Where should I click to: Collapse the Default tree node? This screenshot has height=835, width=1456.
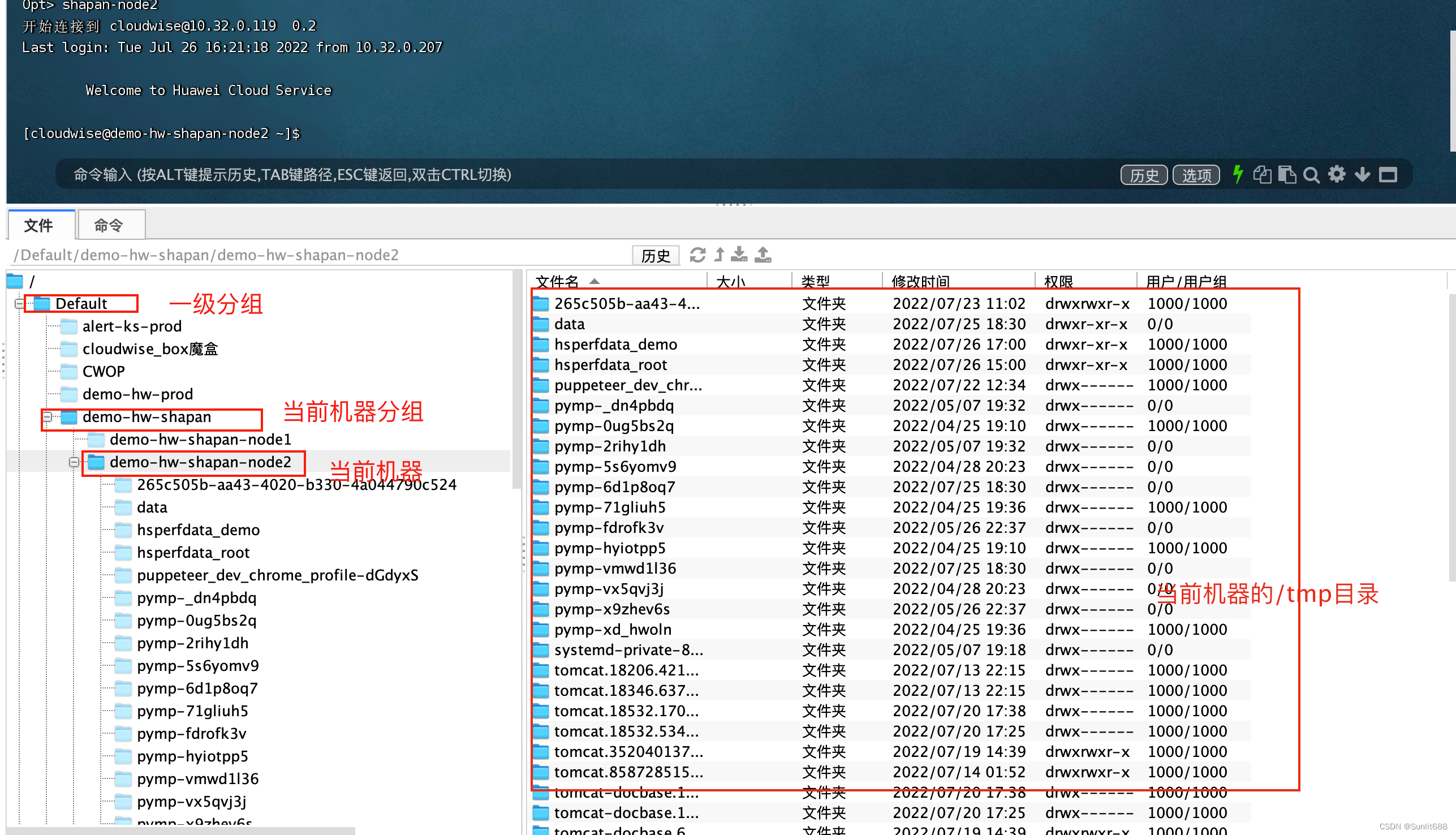(x=19, y=303)
